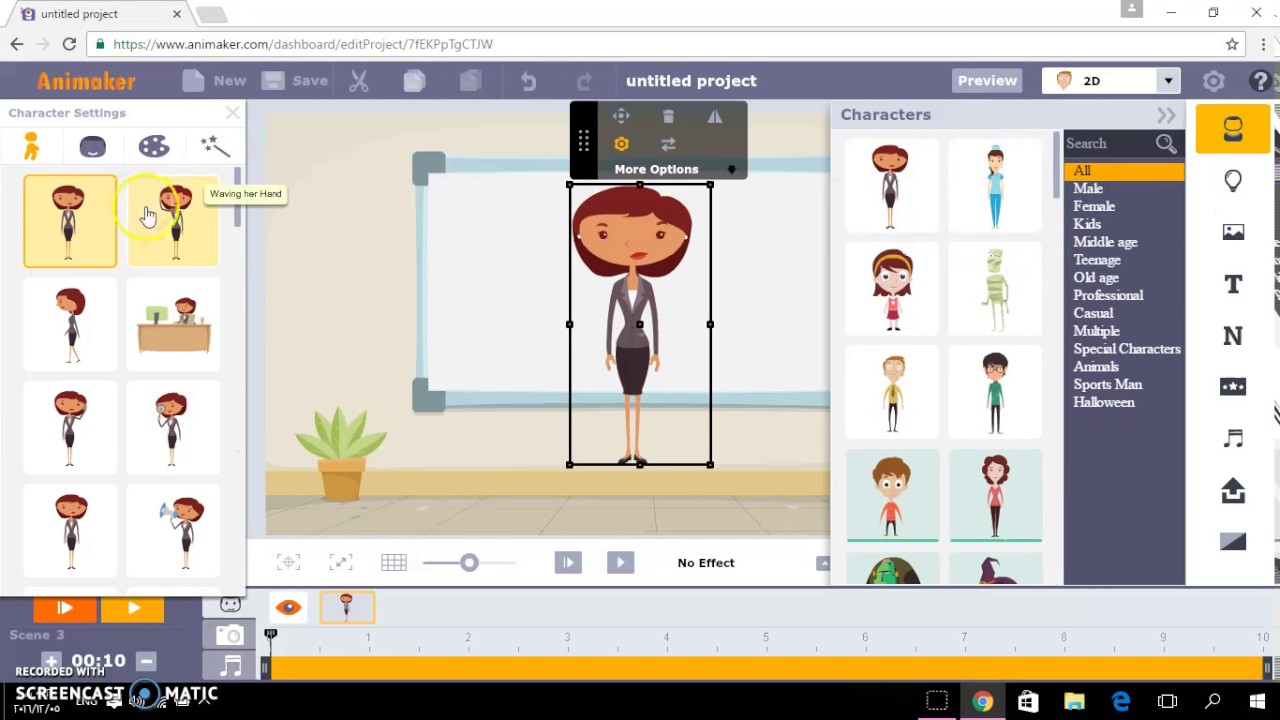Click the Undo arrow in top toolbar
This screenshot has width=1280, height=720.
pos(528,81)
